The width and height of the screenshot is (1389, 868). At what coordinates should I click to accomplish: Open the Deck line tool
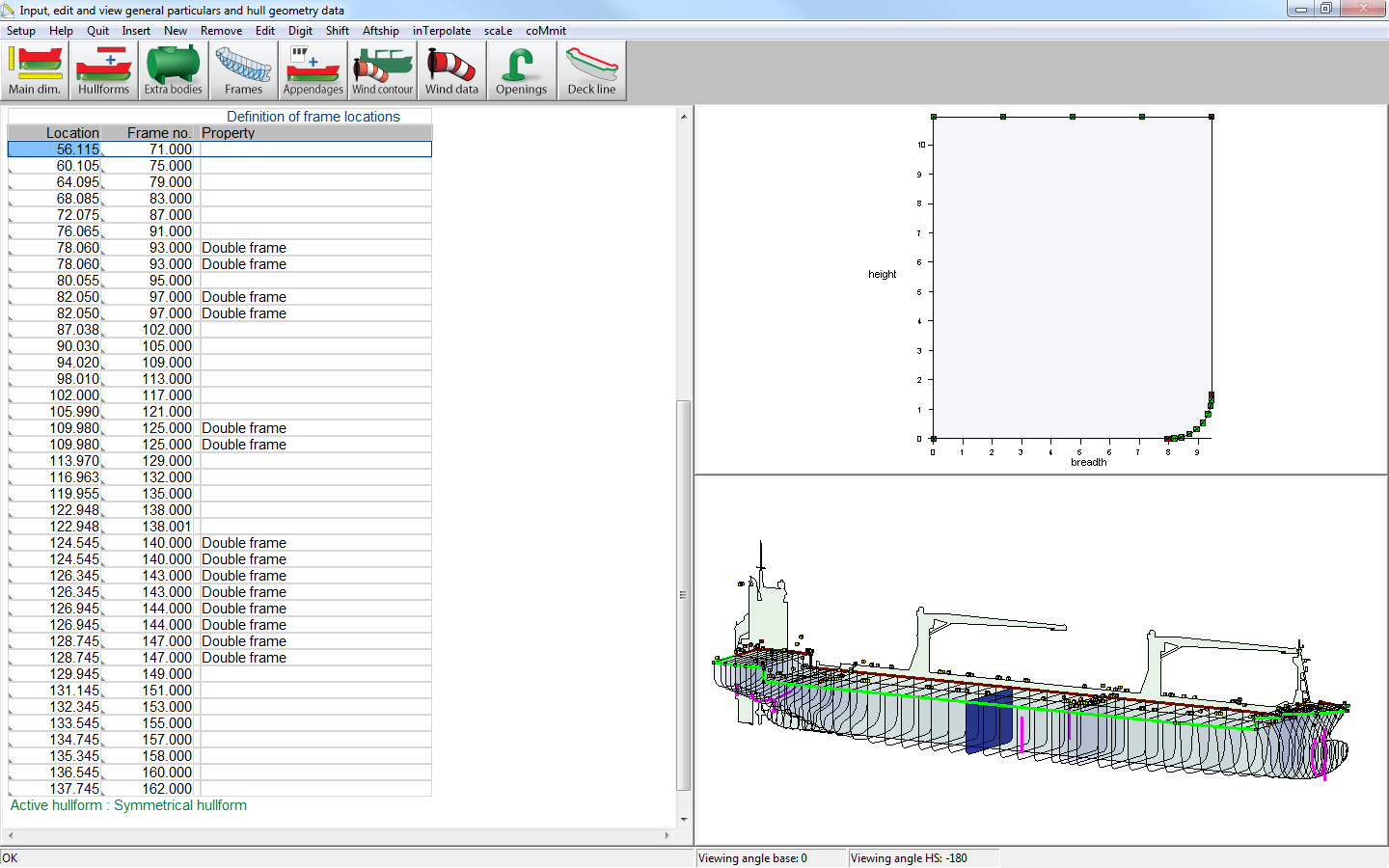pos(591,70)
